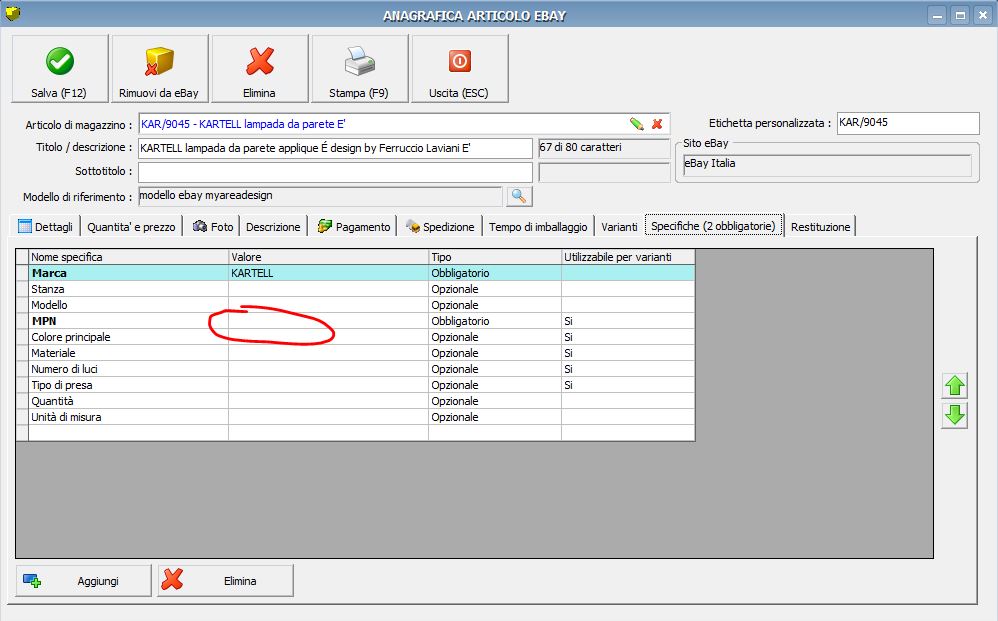
Task: Minimize the Anagrafica Articolo eBay window
Action: (x=937, y=16)
